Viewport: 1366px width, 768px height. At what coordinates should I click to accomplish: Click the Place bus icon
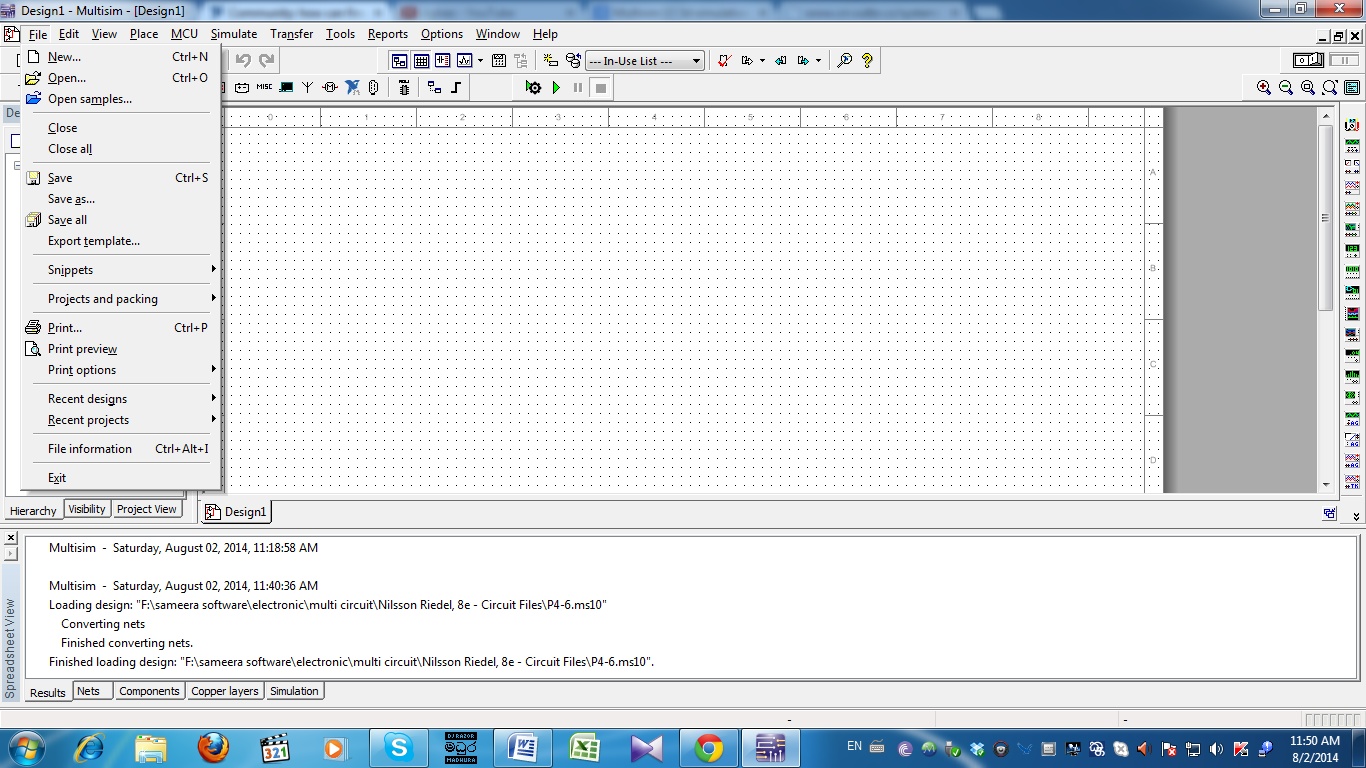[456, 87]
